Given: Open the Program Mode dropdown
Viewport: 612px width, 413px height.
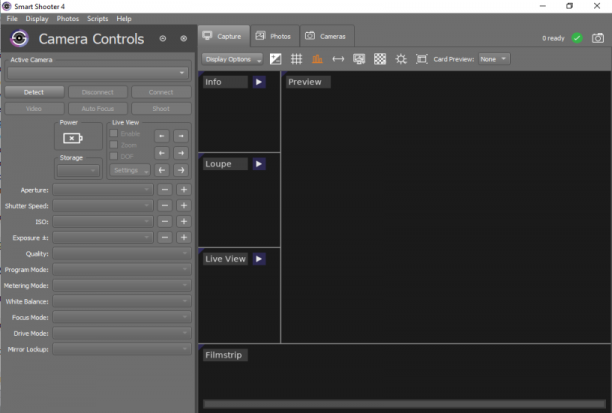Looking at the screenshot, I should [x=122, y=269].
